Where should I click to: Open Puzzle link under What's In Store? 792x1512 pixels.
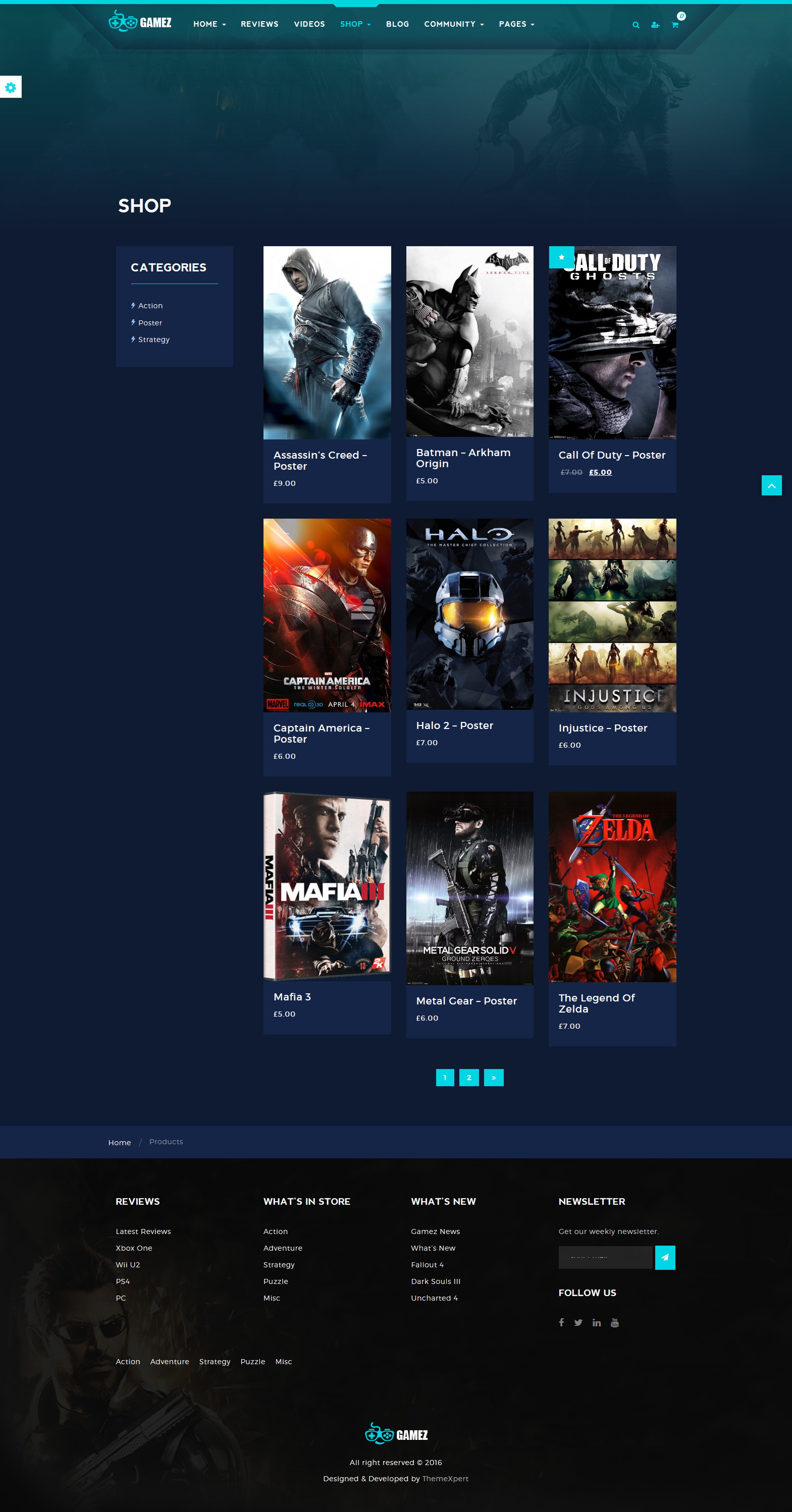(276, 1281)
